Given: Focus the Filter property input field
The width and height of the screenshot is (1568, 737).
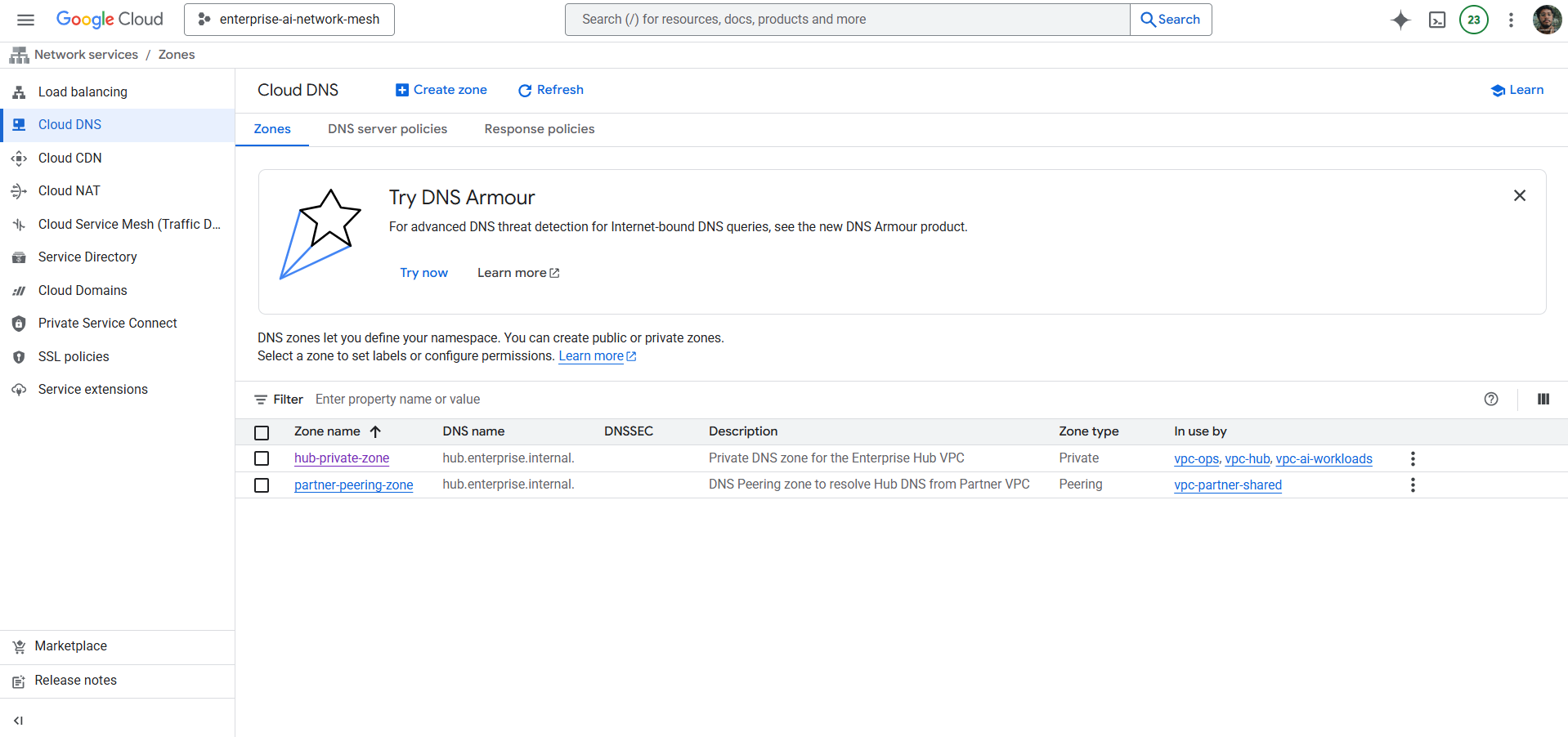Looking at the screenshot, I should coord(891,400).
